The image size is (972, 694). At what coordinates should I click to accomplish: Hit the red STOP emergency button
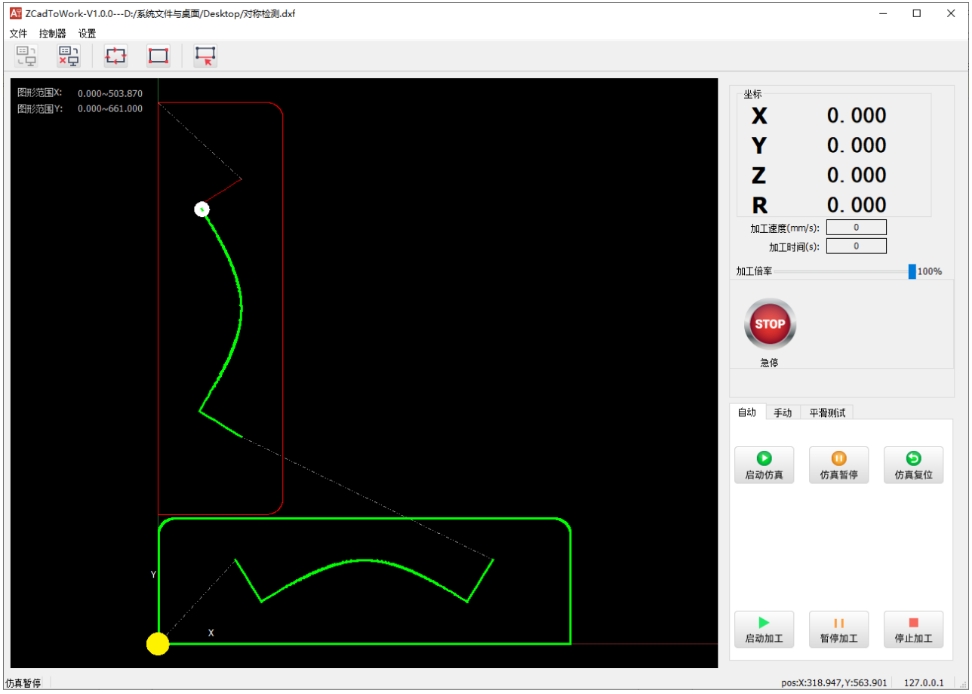click(770, 324)
